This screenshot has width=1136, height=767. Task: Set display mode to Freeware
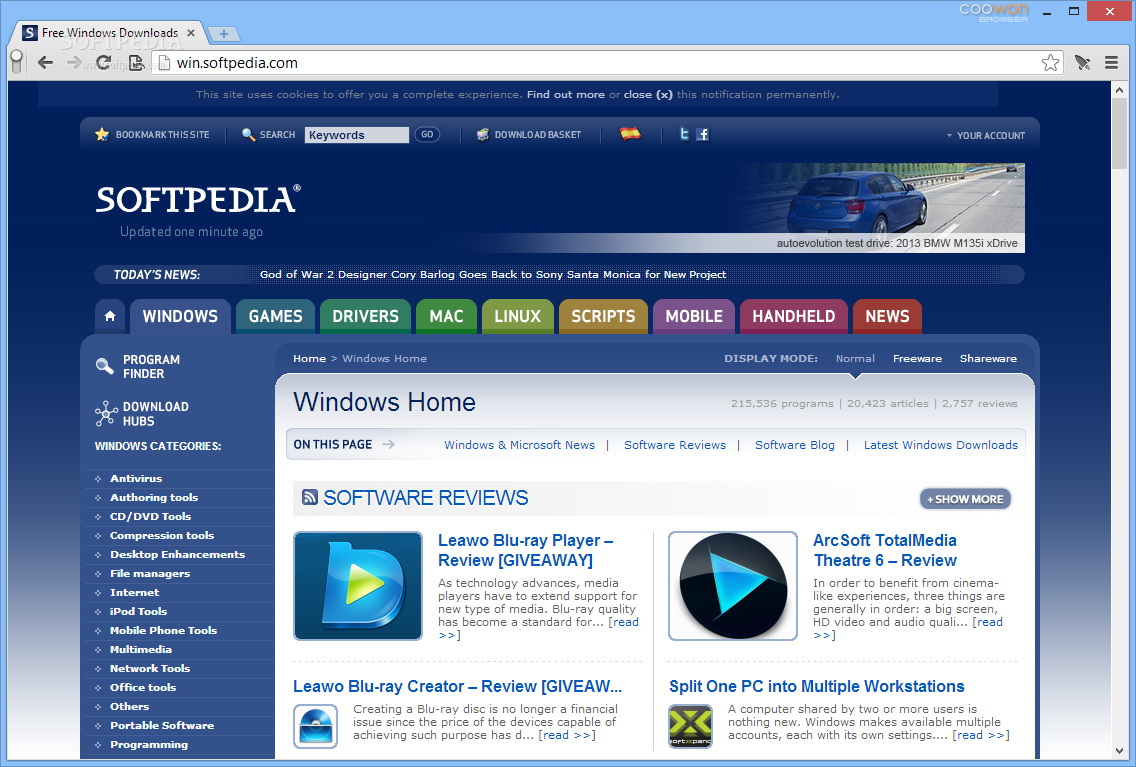pos(917,359)
